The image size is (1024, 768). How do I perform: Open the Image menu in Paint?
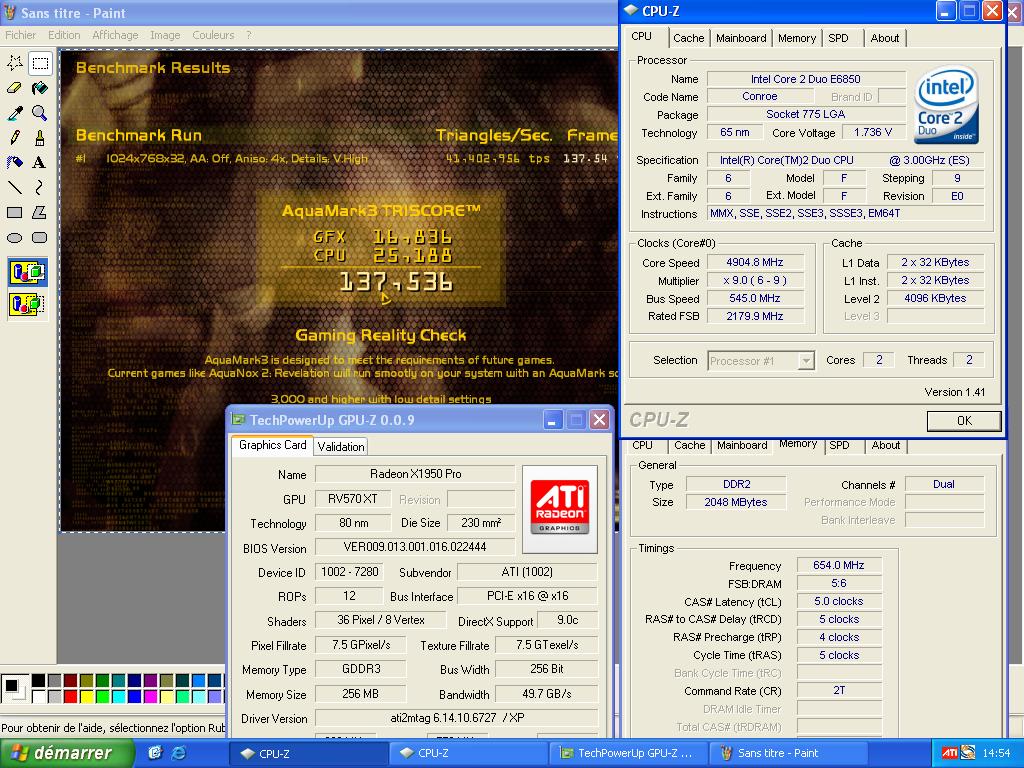(x=165, y=35)
